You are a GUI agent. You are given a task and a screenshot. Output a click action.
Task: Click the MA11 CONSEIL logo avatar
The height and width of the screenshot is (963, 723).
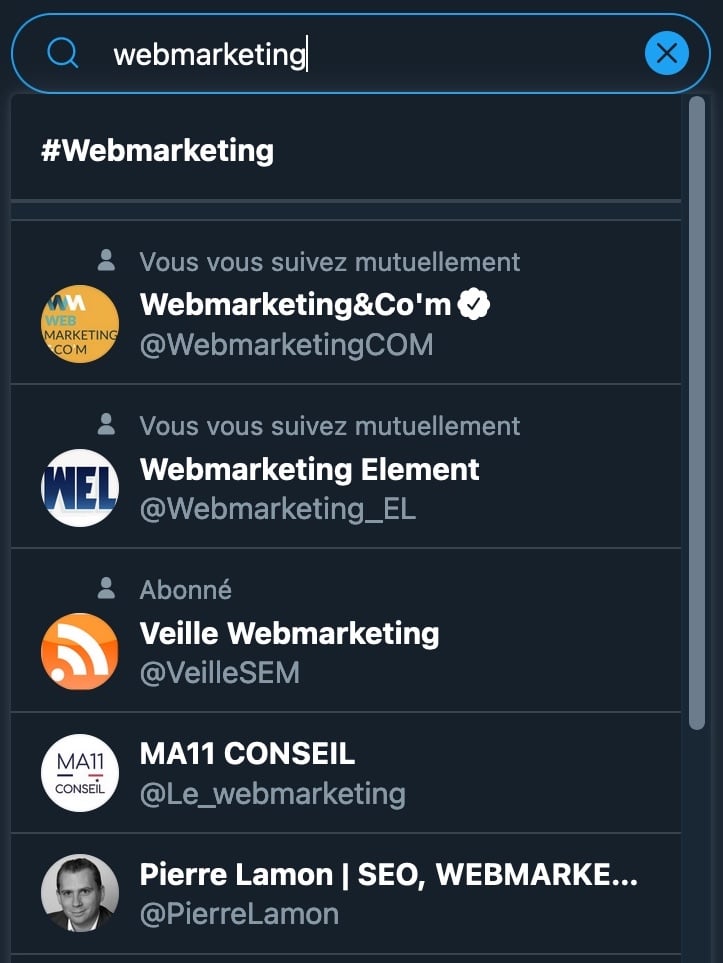(x=80, y=773)
